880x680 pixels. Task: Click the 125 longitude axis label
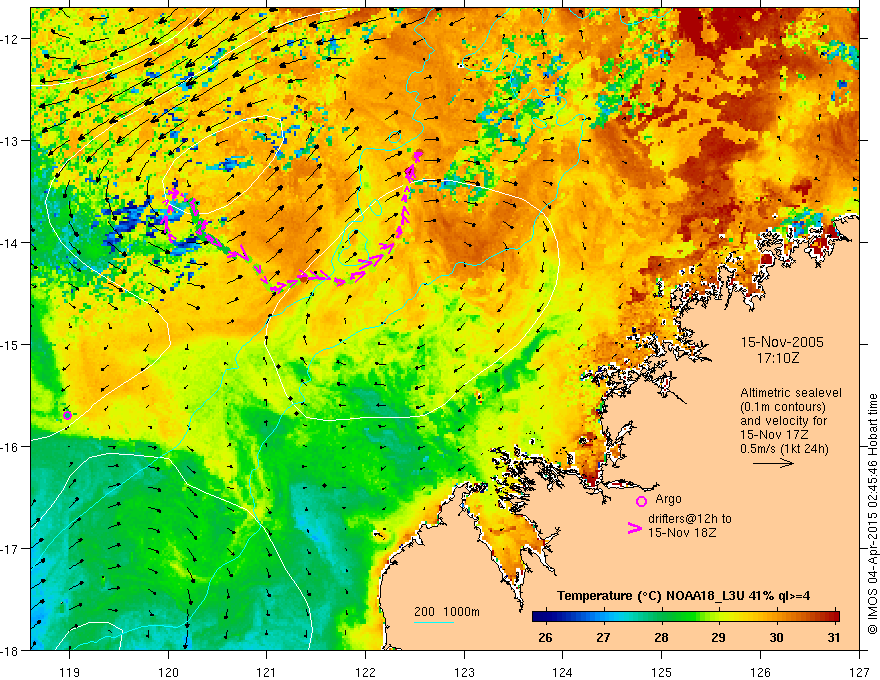coord(662,672)
